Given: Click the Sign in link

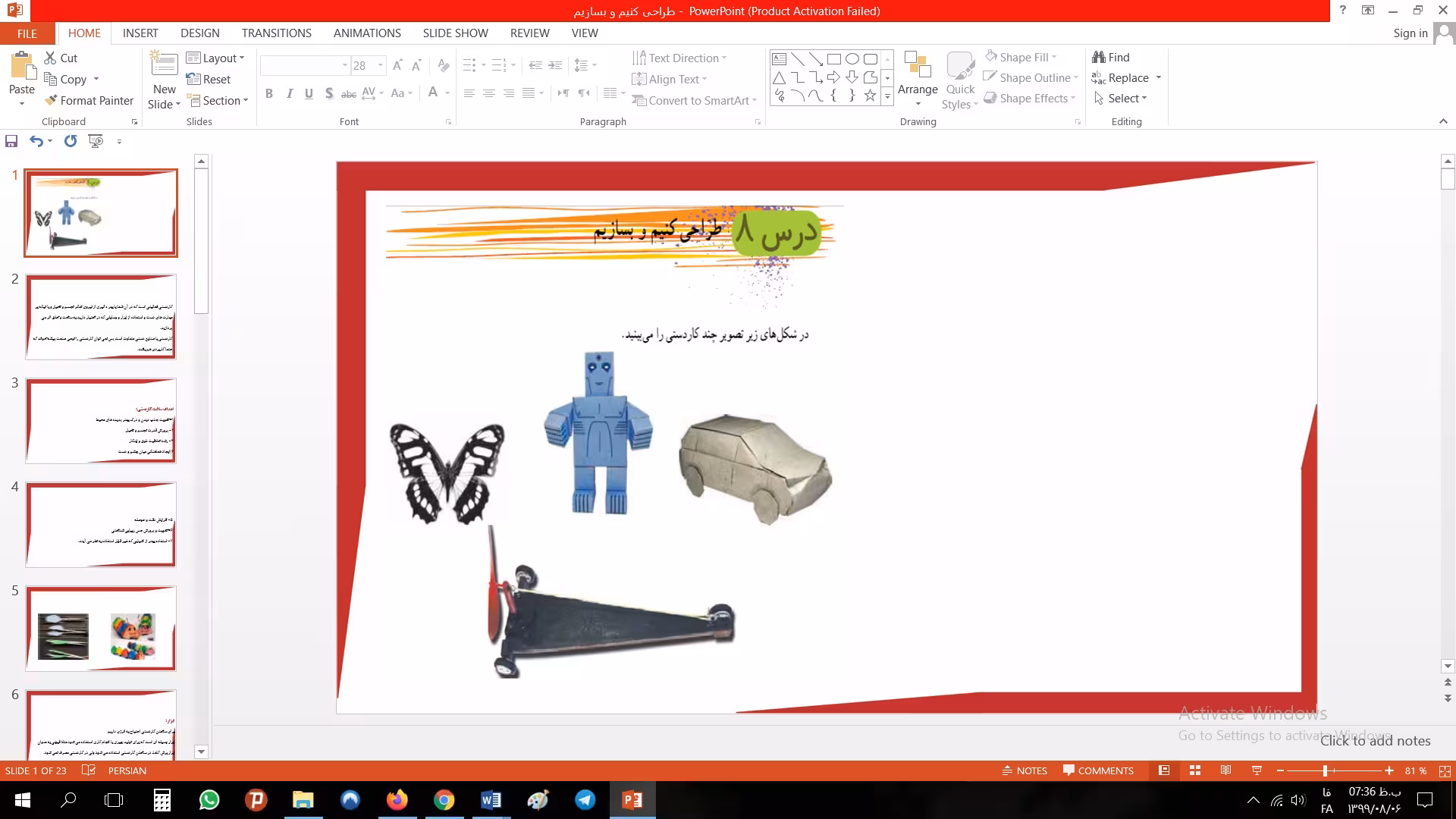Looking at the screenshot, I should pyautogui.click(x=1410, y=33).
